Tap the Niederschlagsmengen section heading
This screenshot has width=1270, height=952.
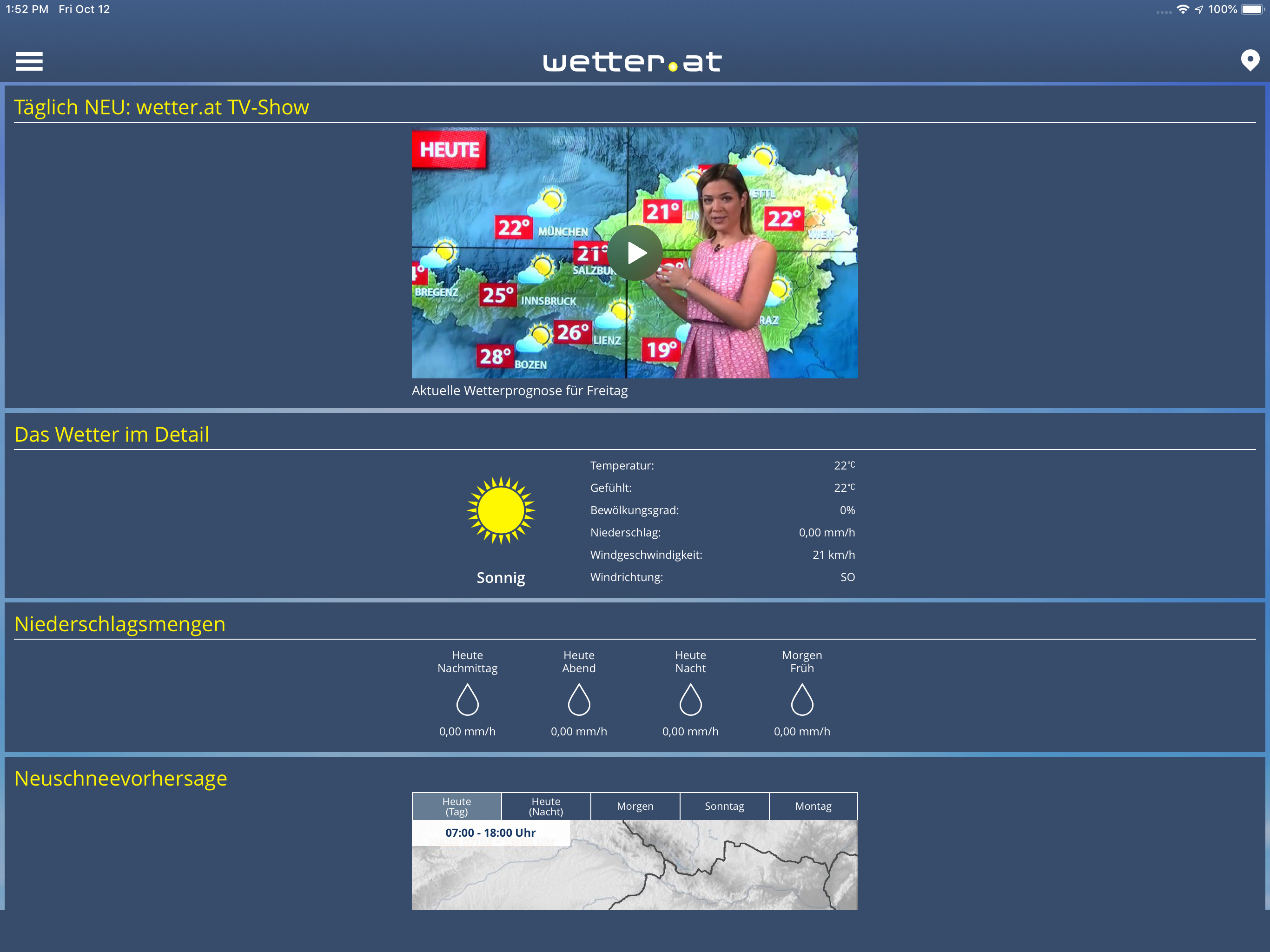119,624
